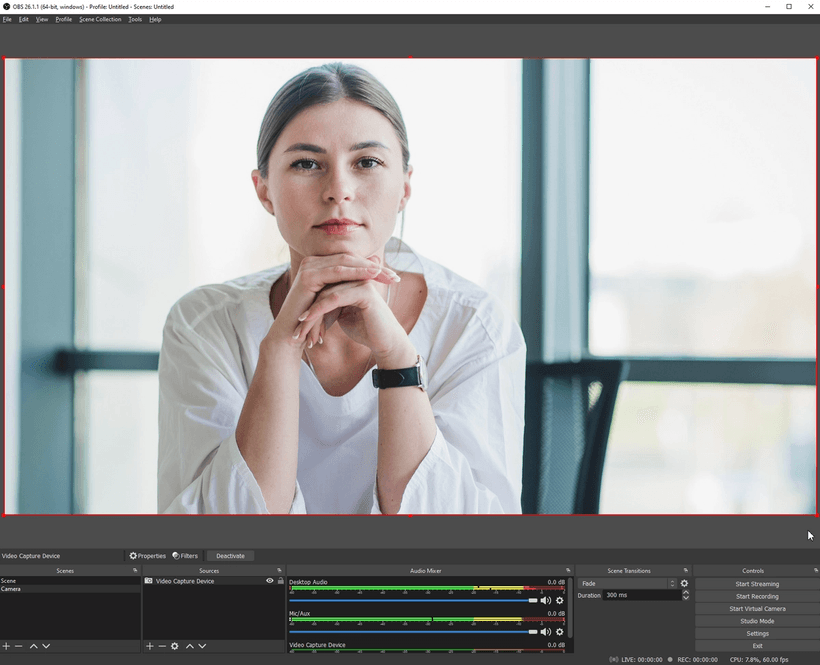Move Video Capture Device up with the arrow icon

point(190,646)
